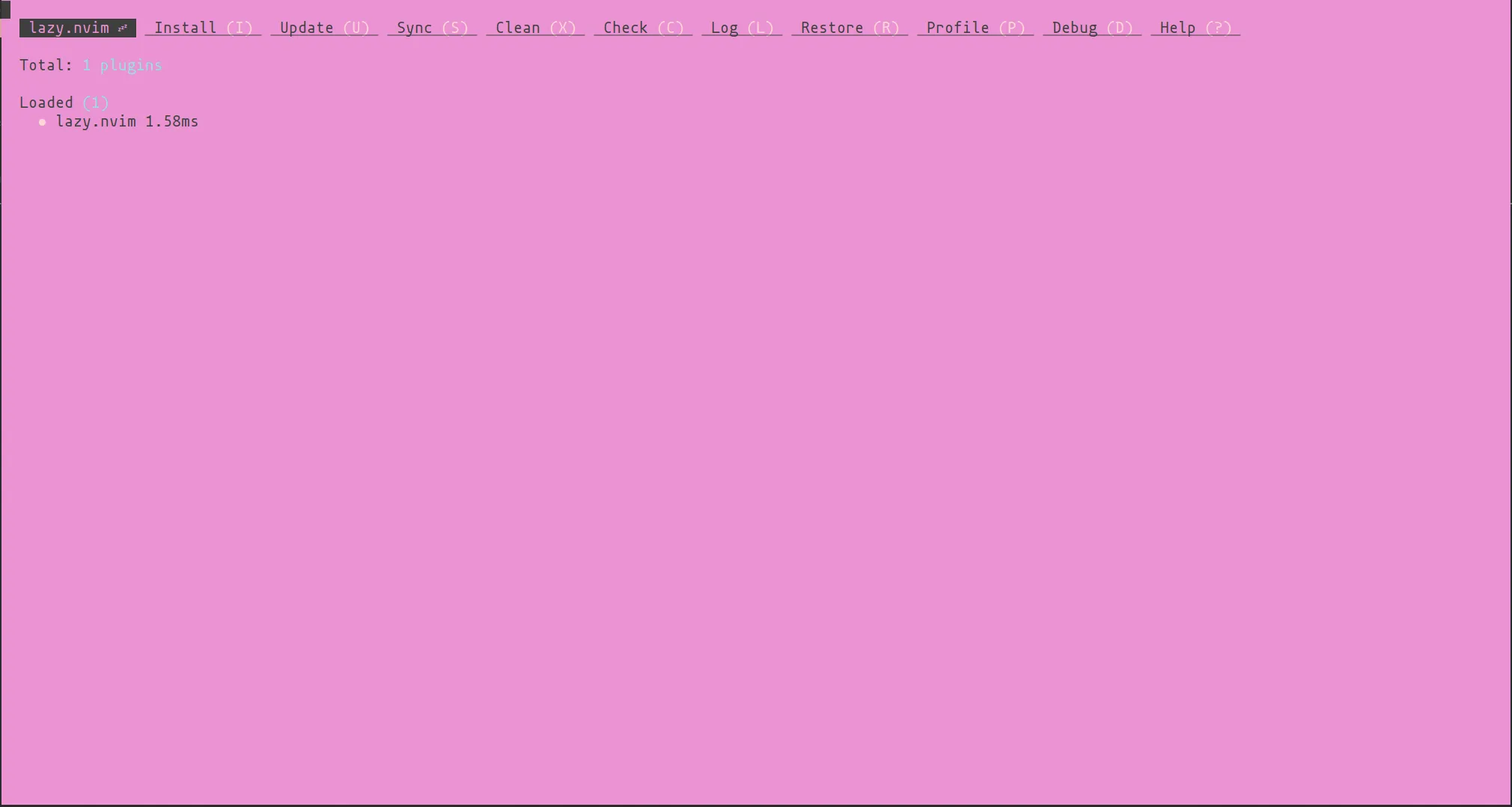Open the Log (L) view
1512x807 pixels.
click(742, 28)
